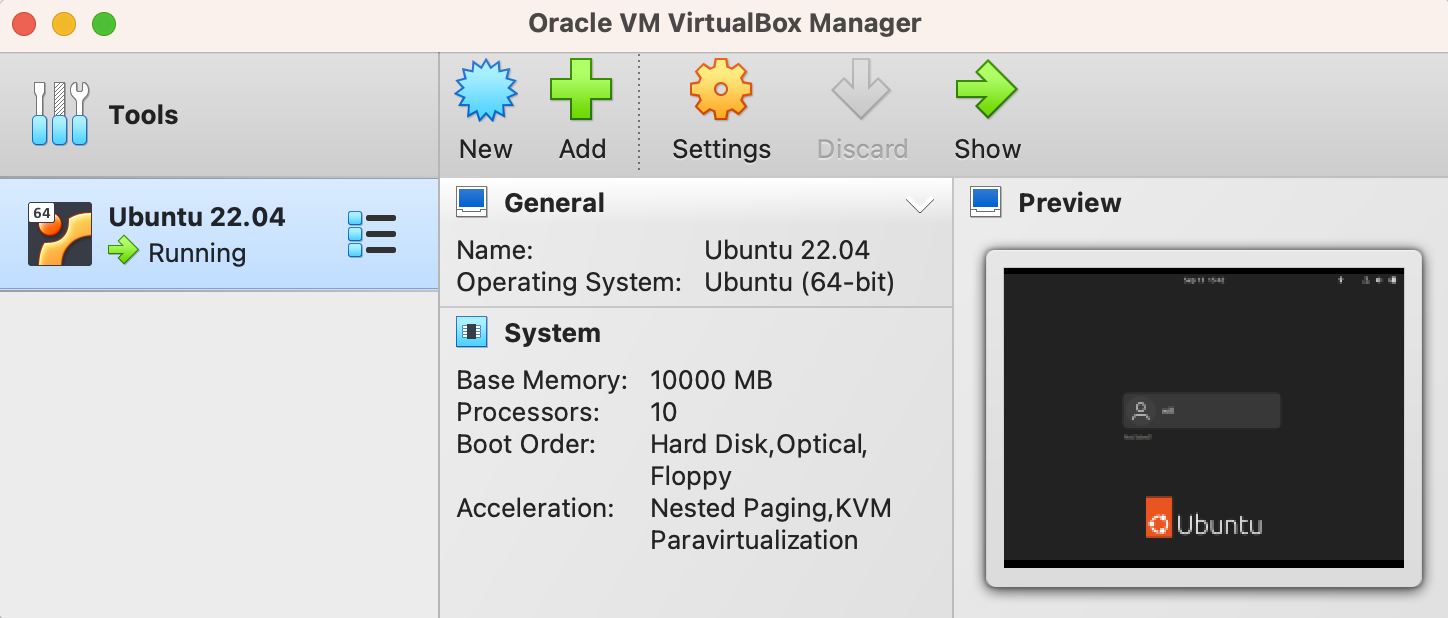Click the Acceleration label
The image size is (1448, 618).
(535, 508)
